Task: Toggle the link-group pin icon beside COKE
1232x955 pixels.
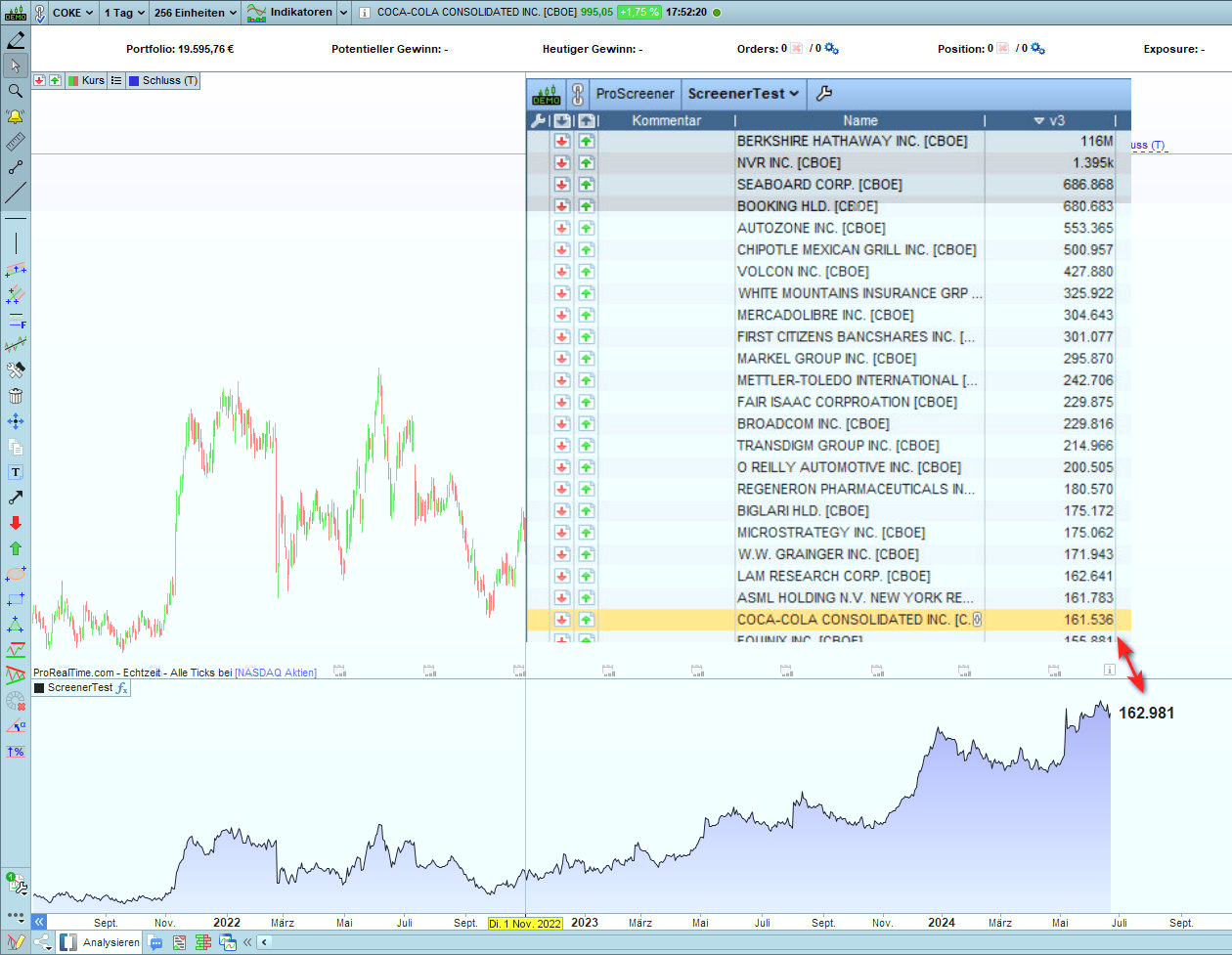Action: (x=39, y=13)
